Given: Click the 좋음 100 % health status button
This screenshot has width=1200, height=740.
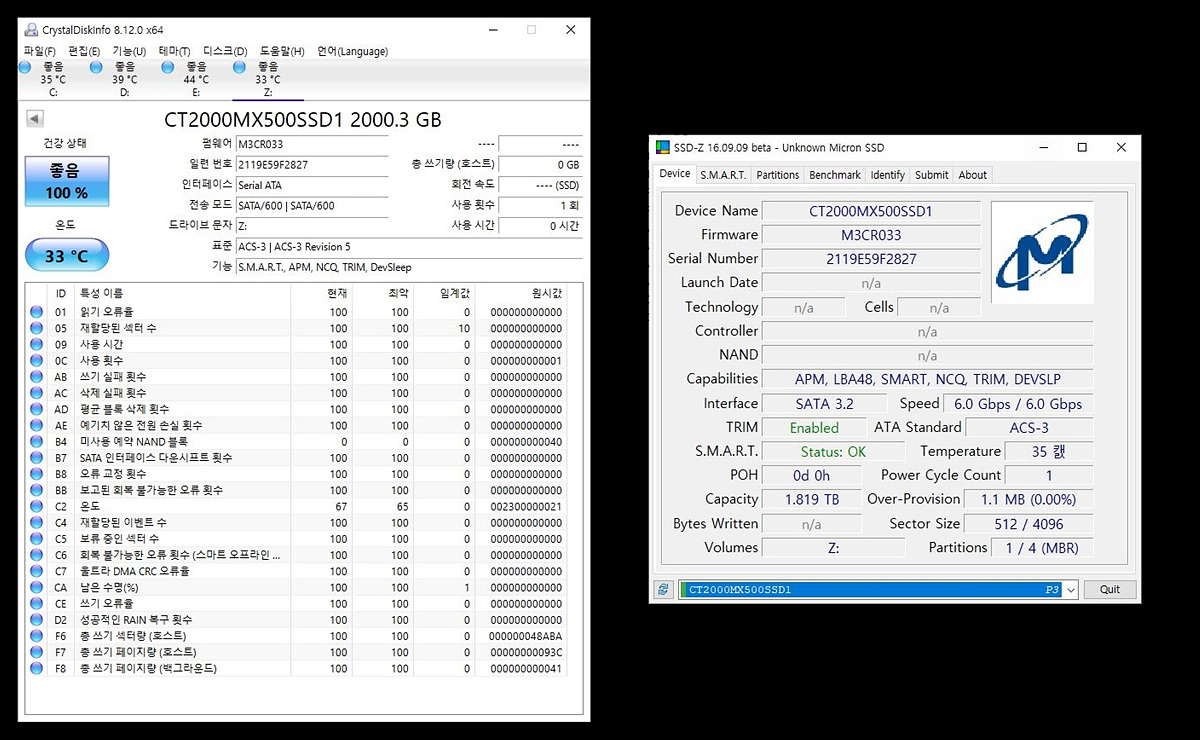Looking at the screenshot, I should pyautogui.click(x=67, y=182).
